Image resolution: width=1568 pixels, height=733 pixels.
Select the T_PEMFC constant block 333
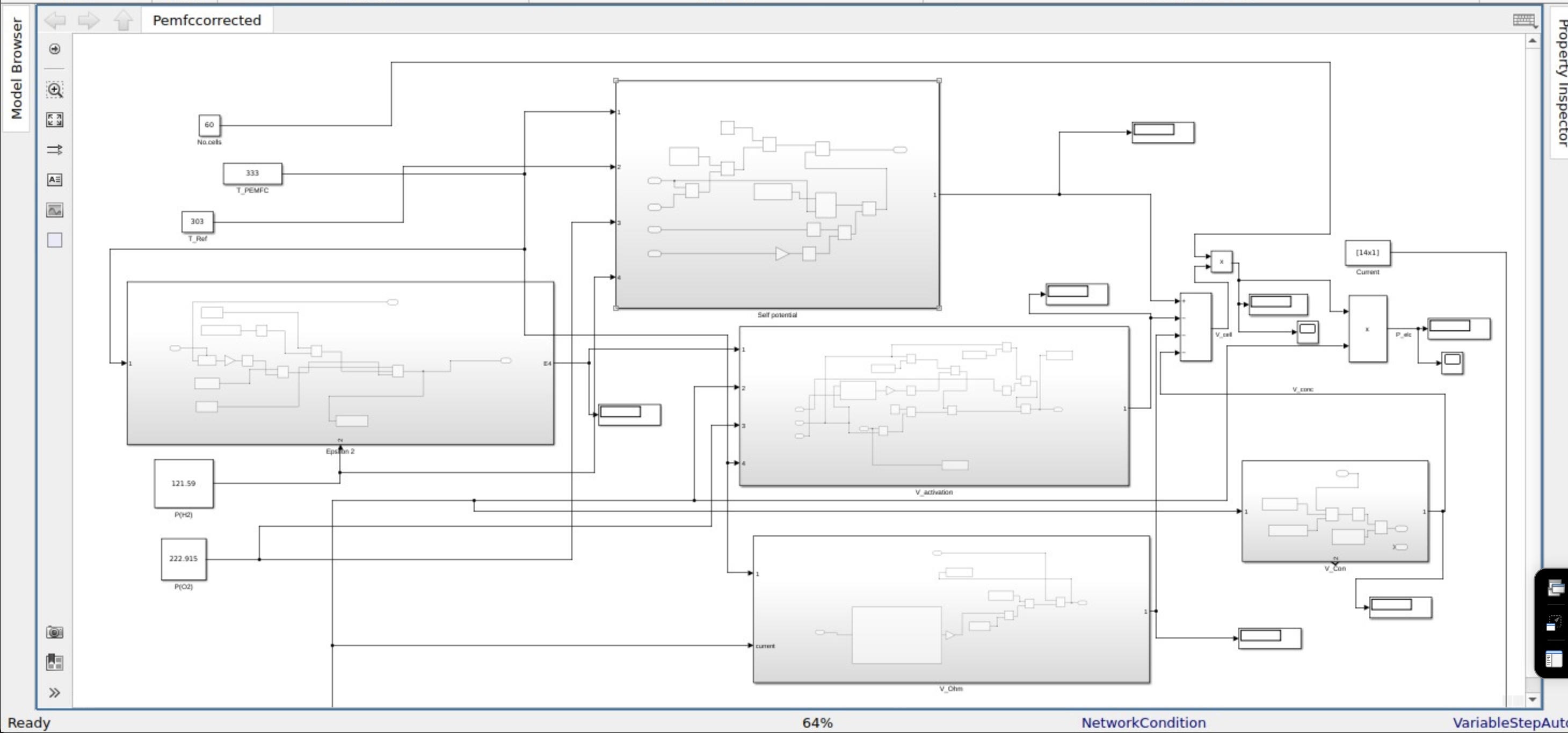pos(252,173)
